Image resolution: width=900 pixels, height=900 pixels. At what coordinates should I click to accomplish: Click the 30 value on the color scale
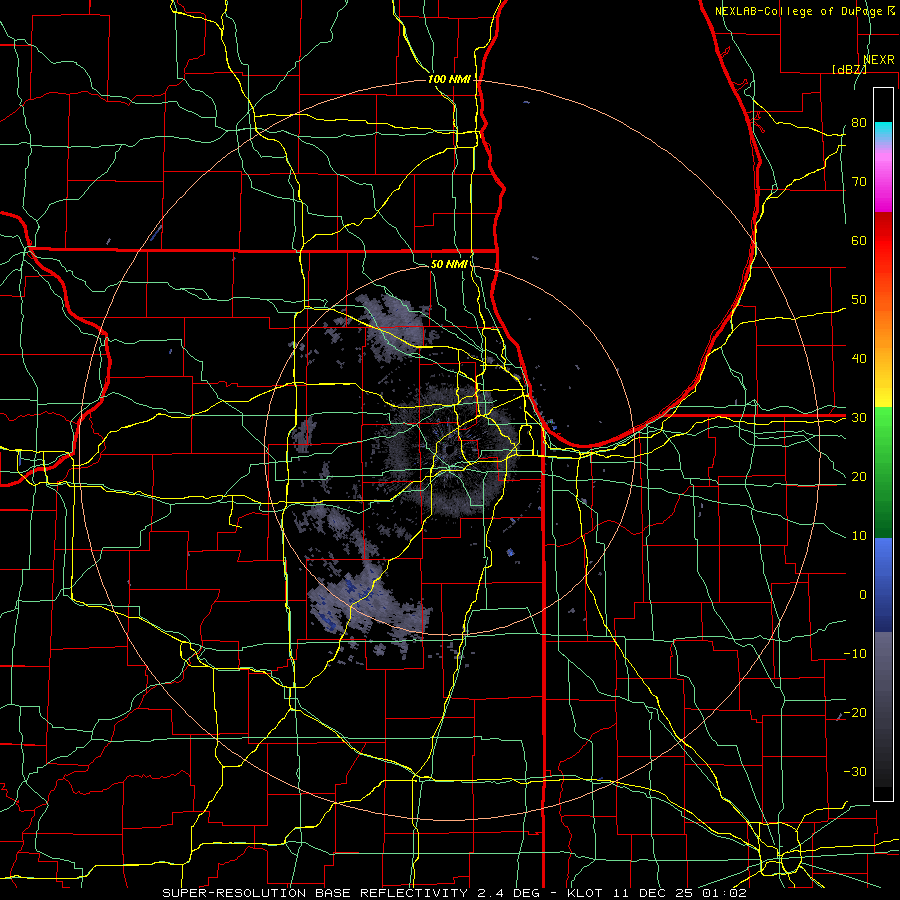pyautogui.click(x=859, y=418)
